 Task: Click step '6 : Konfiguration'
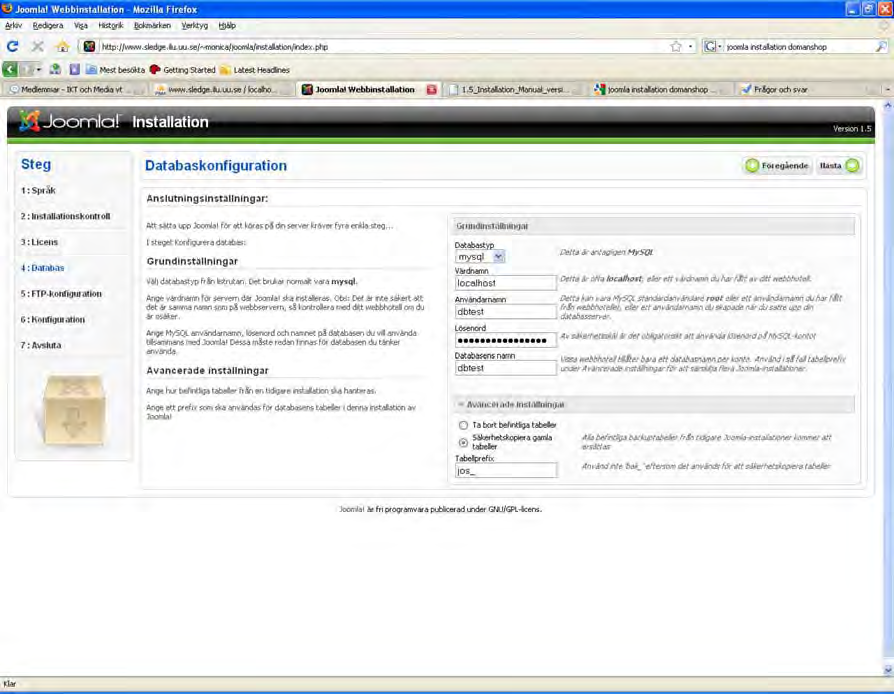tap(52, 319)
